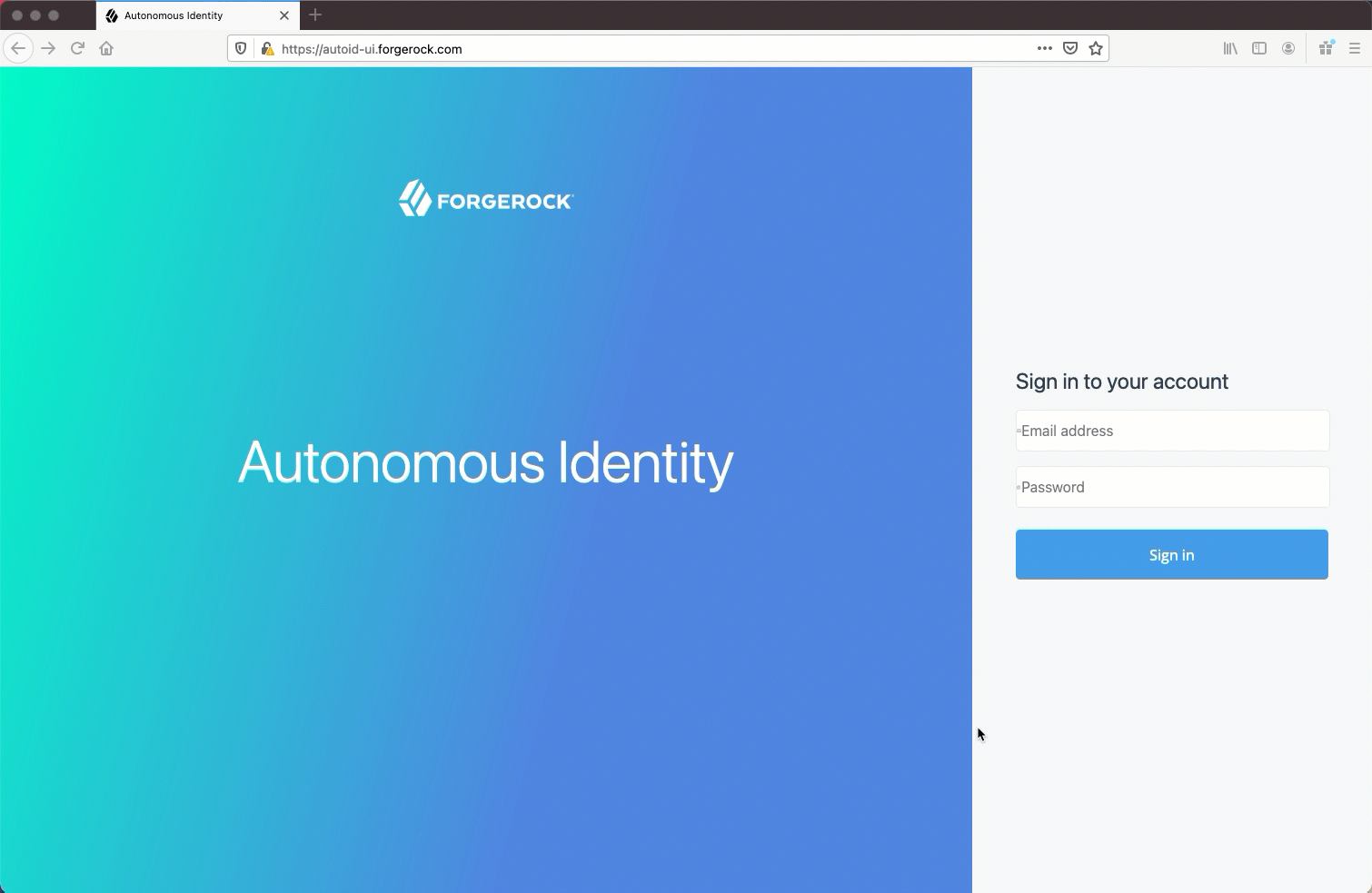Click the browser back arrow button
Viewport: 1372px width, 893px height.
tap(18, 49)
